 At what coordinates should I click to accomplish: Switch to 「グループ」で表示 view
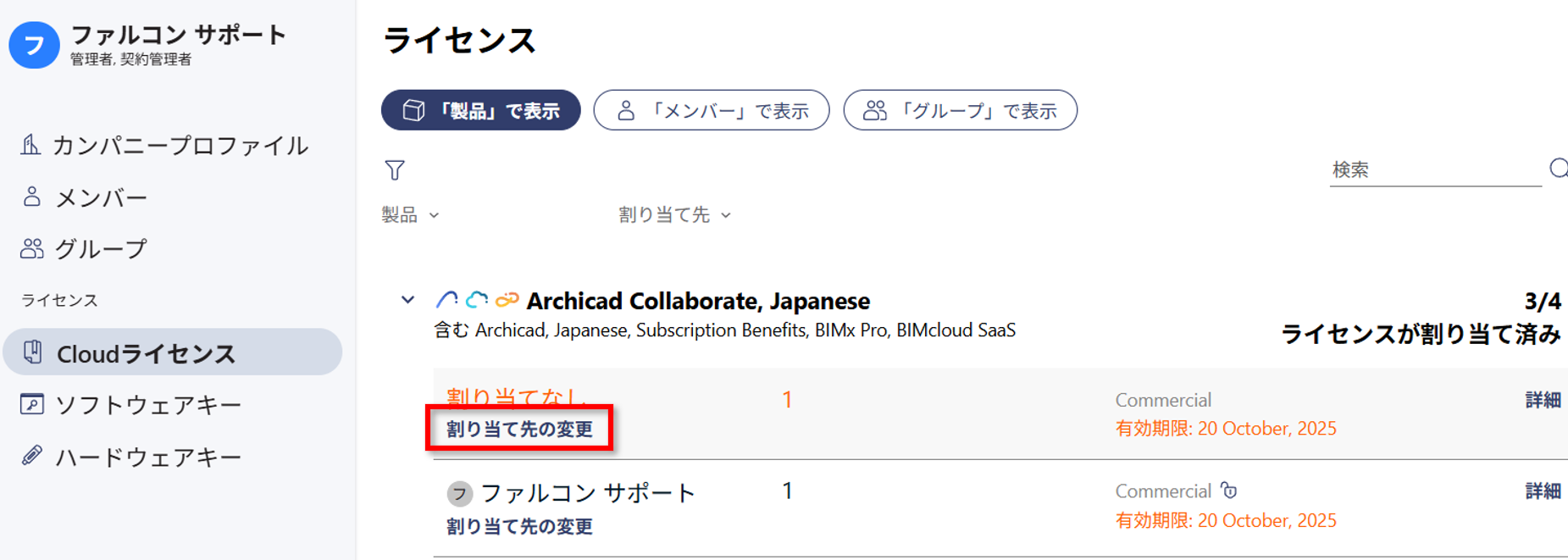(x=961, y=110)
